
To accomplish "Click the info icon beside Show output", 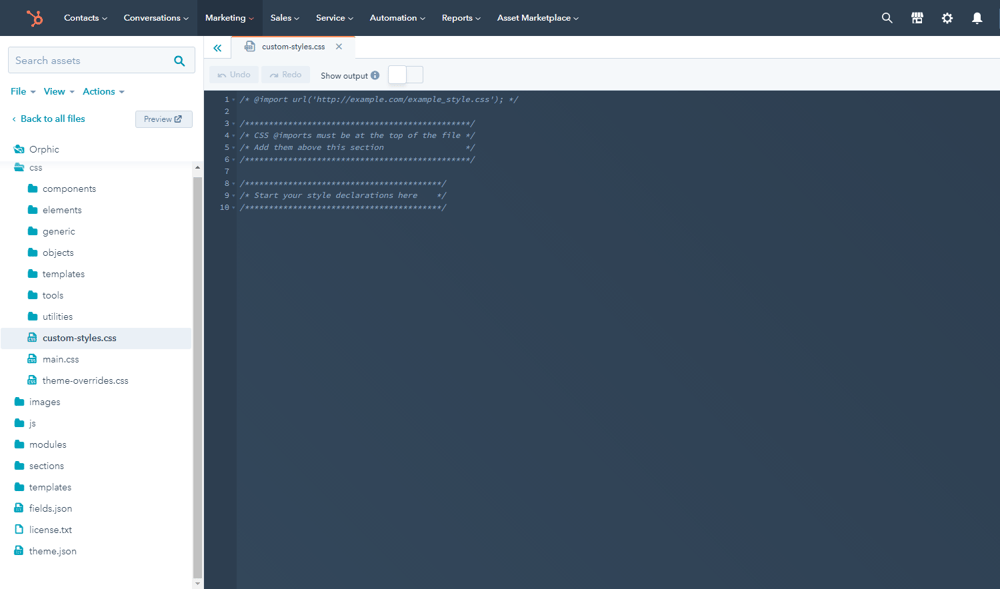I will 375,75.
